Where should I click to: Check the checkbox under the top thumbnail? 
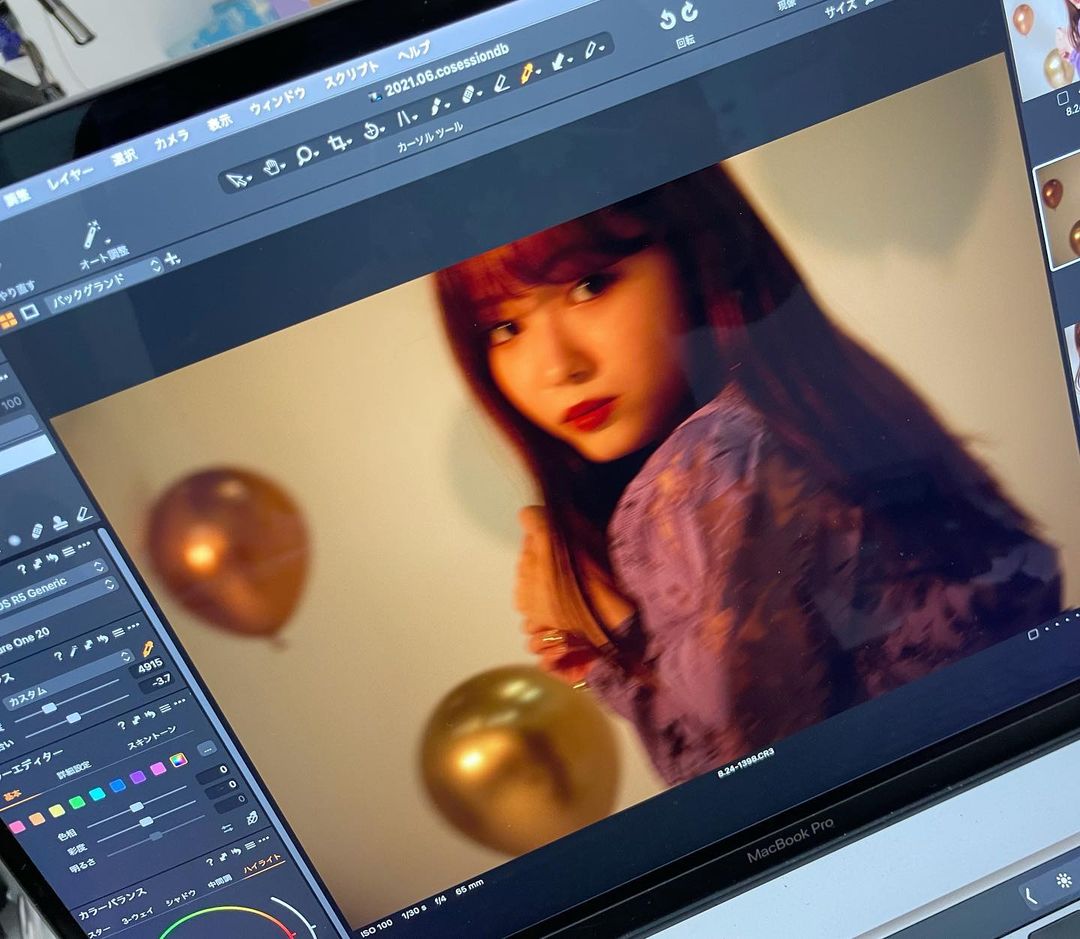click(1062, 98)
